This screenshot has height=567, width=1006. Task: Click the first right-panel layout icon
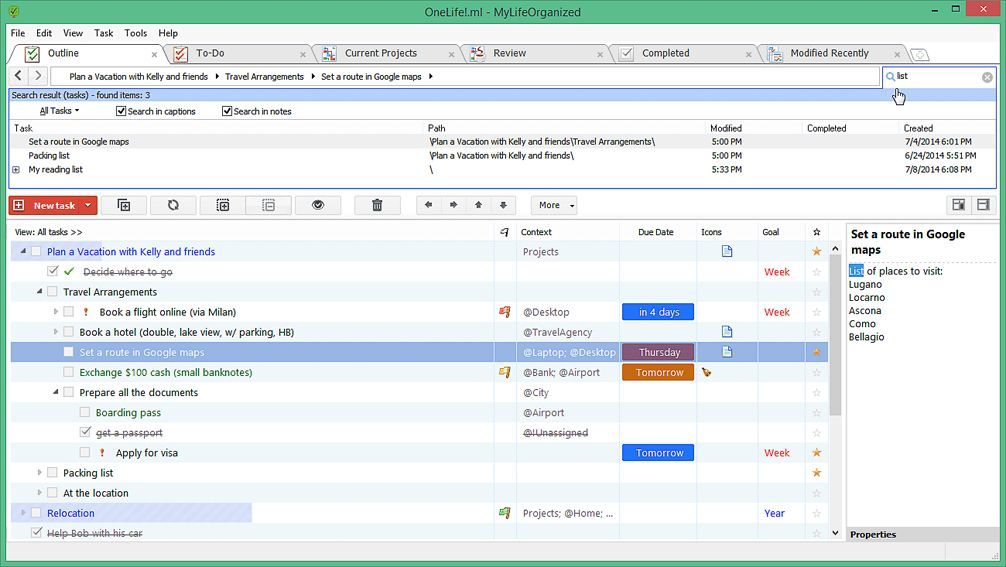(x=959, y=205)
